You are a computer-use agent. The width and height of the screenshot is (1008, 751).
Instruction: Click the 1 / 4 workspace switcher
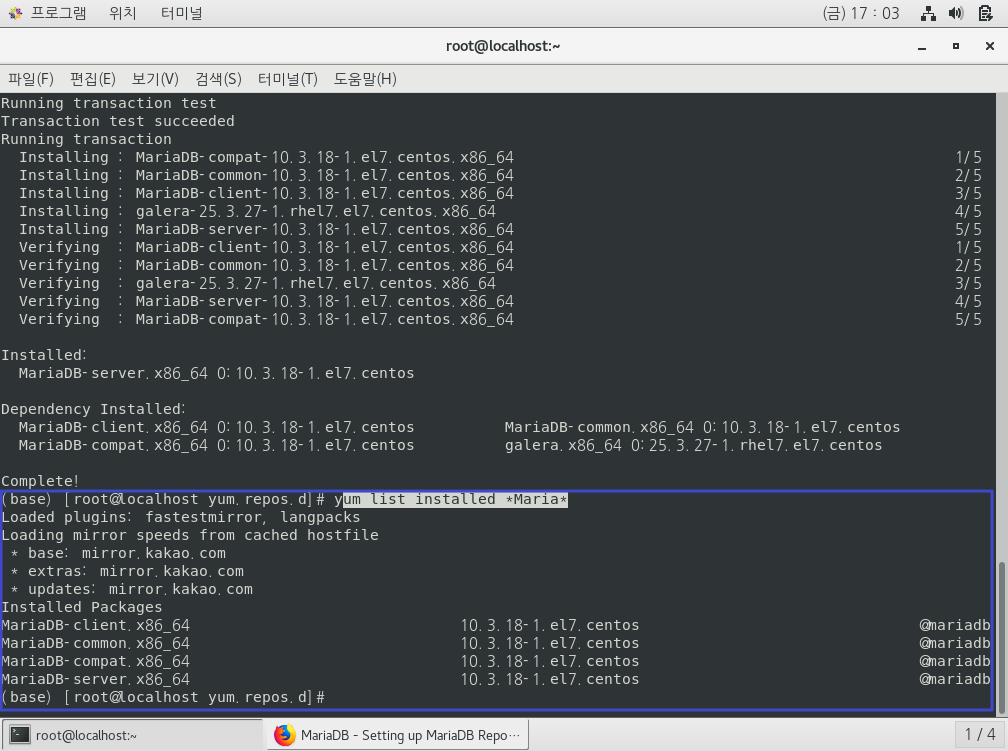[980, 734]
